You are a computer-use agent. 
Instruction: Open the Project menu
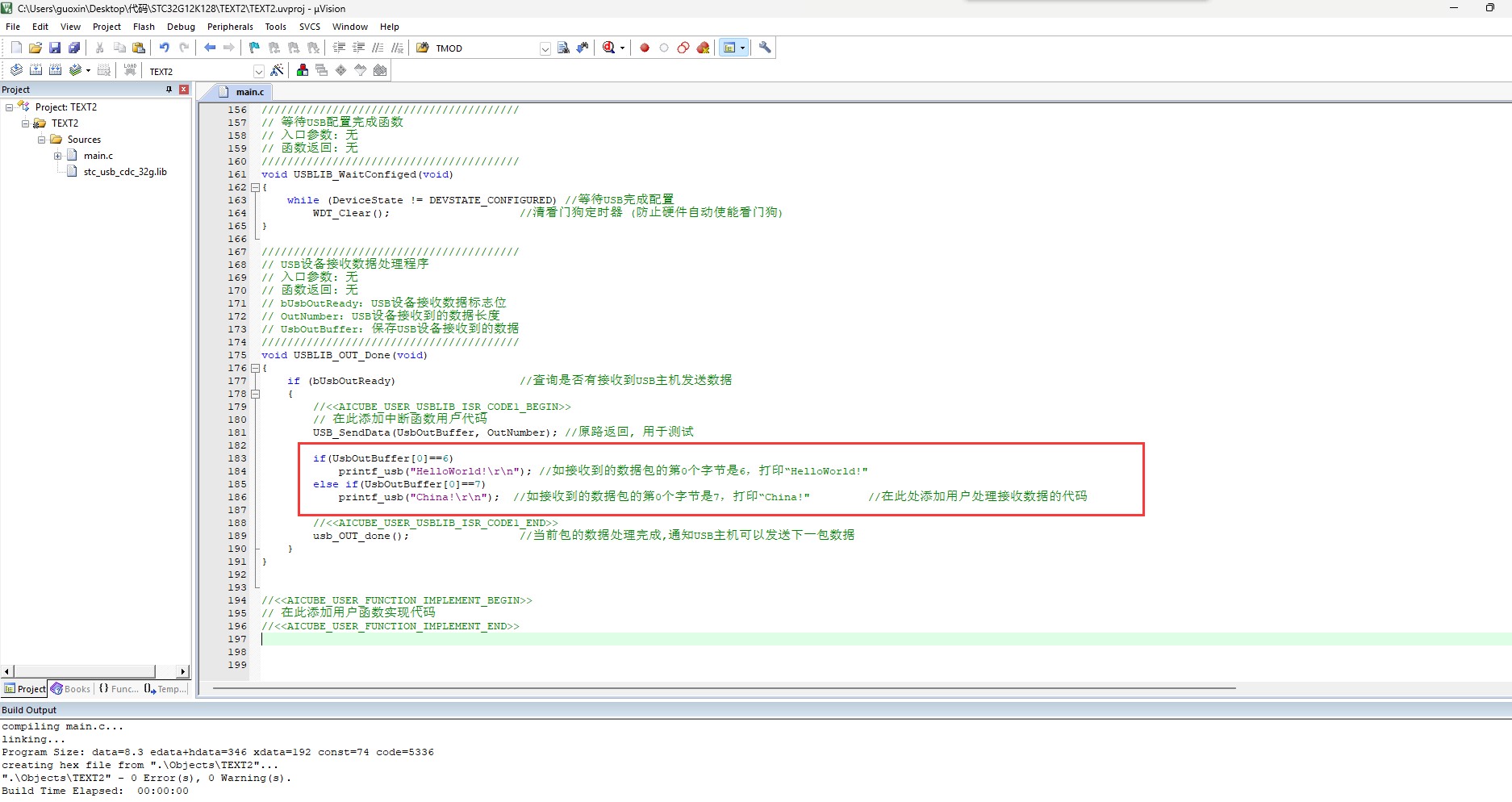pyautogui.click(x=107, y=27)
